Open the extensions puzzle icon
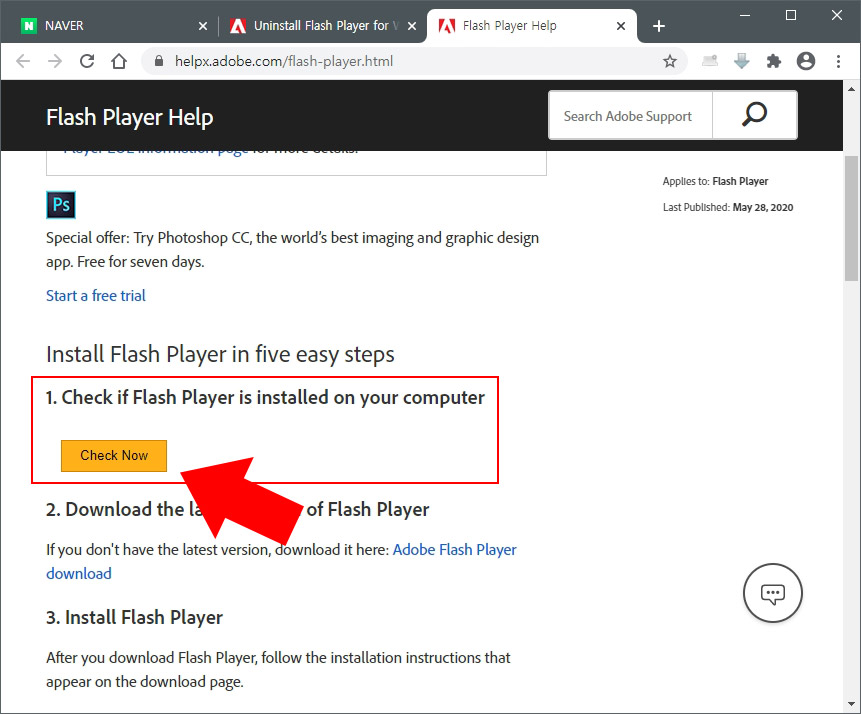The height and width of the screenshot is (714, 861). point(774,61)
